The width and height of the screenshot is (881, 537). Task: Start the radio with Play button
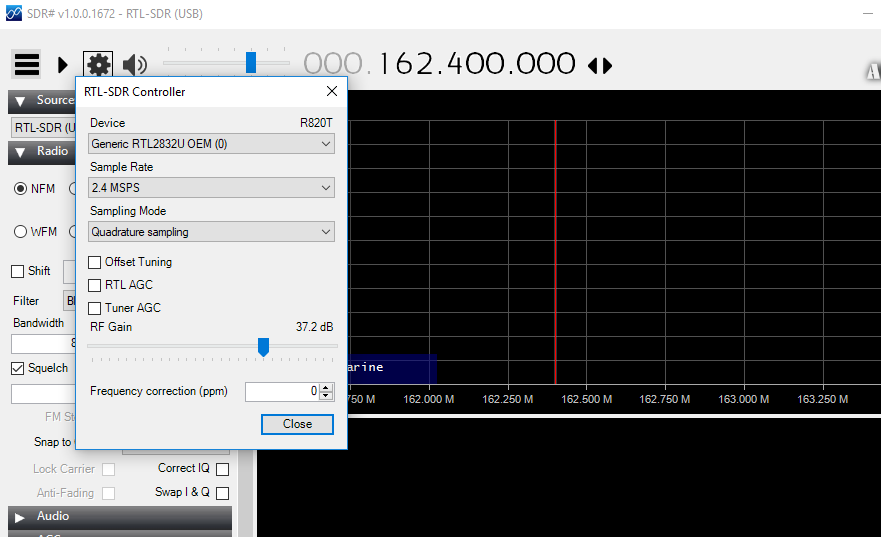tap(62, 65)
